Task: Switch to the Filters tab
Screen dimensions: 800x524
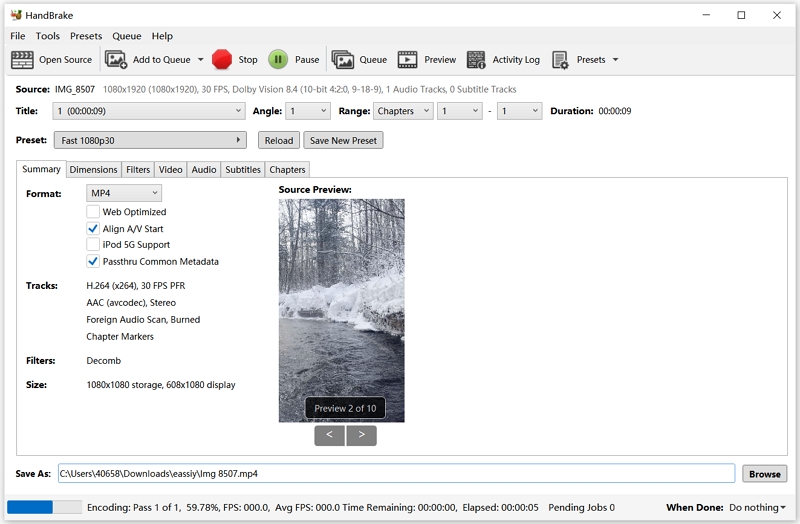Action: coord(138,169)
